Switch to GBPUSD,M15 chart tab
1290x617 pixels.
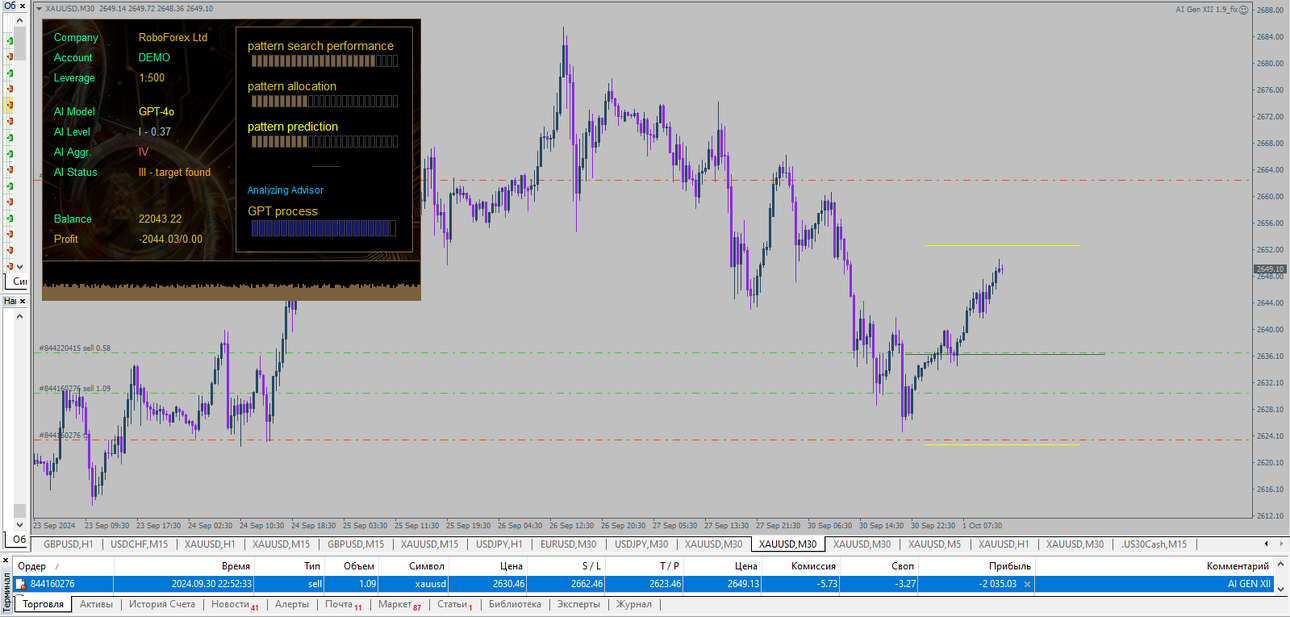click(x=355, y=544)
